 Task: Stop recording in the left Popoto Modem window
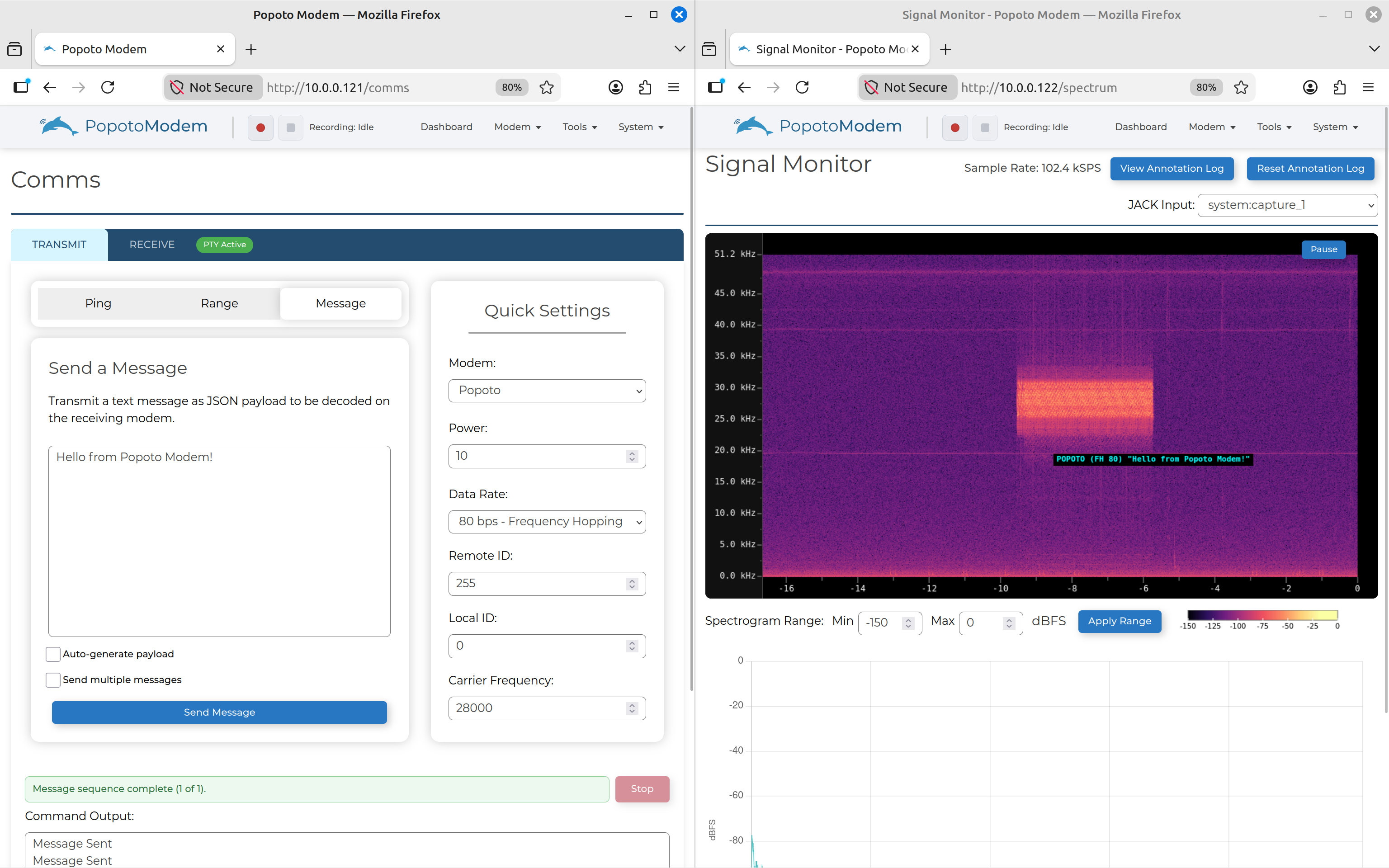pos(290,127)
